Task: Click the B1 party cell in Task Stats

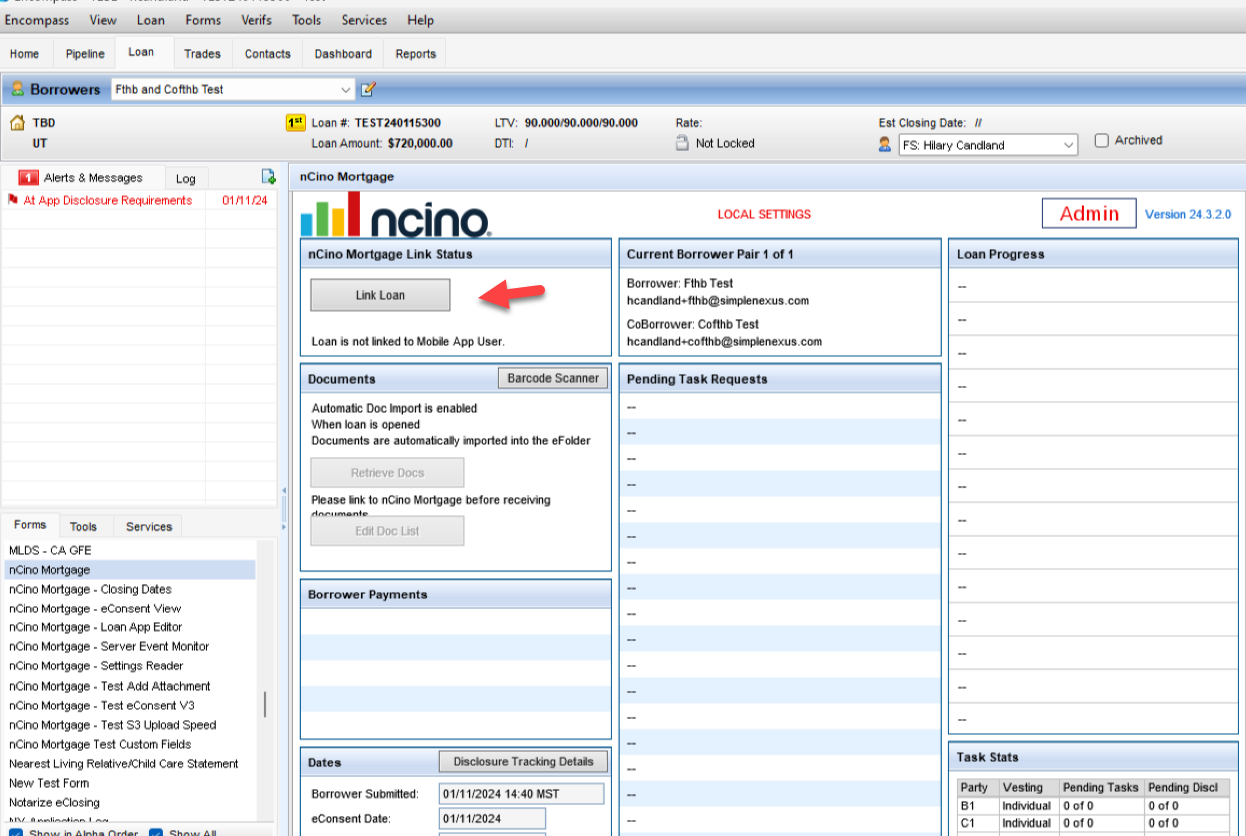Action: (x=979, y=806)
